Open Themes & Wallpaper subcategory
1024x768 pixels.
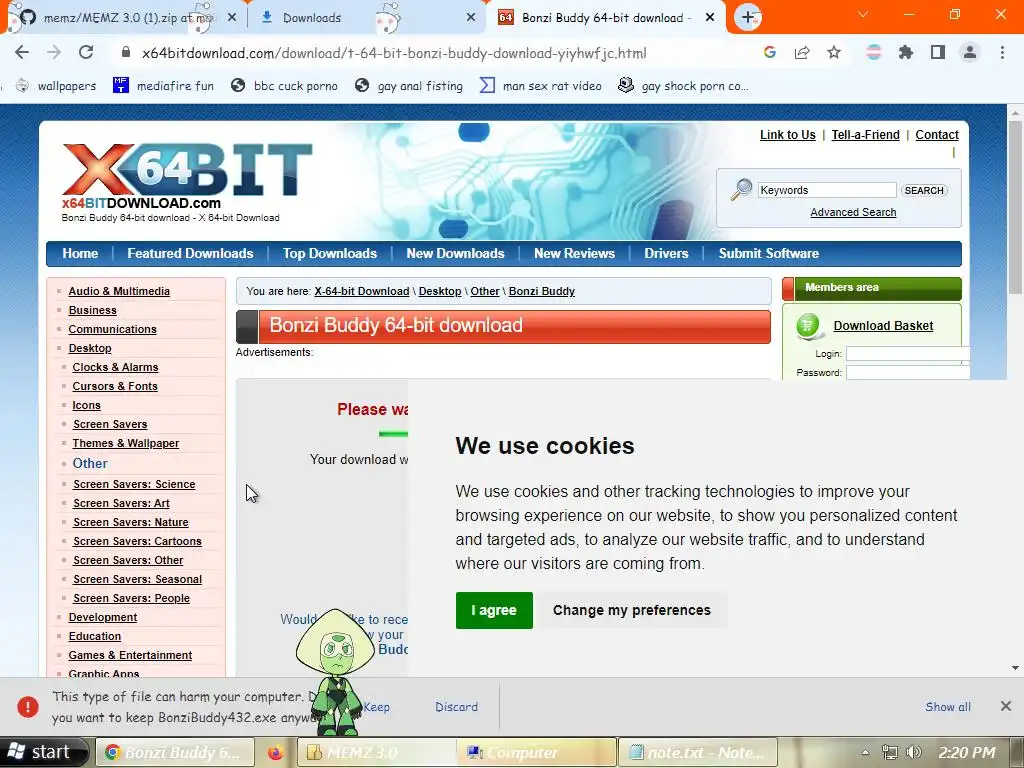(125, 443)
